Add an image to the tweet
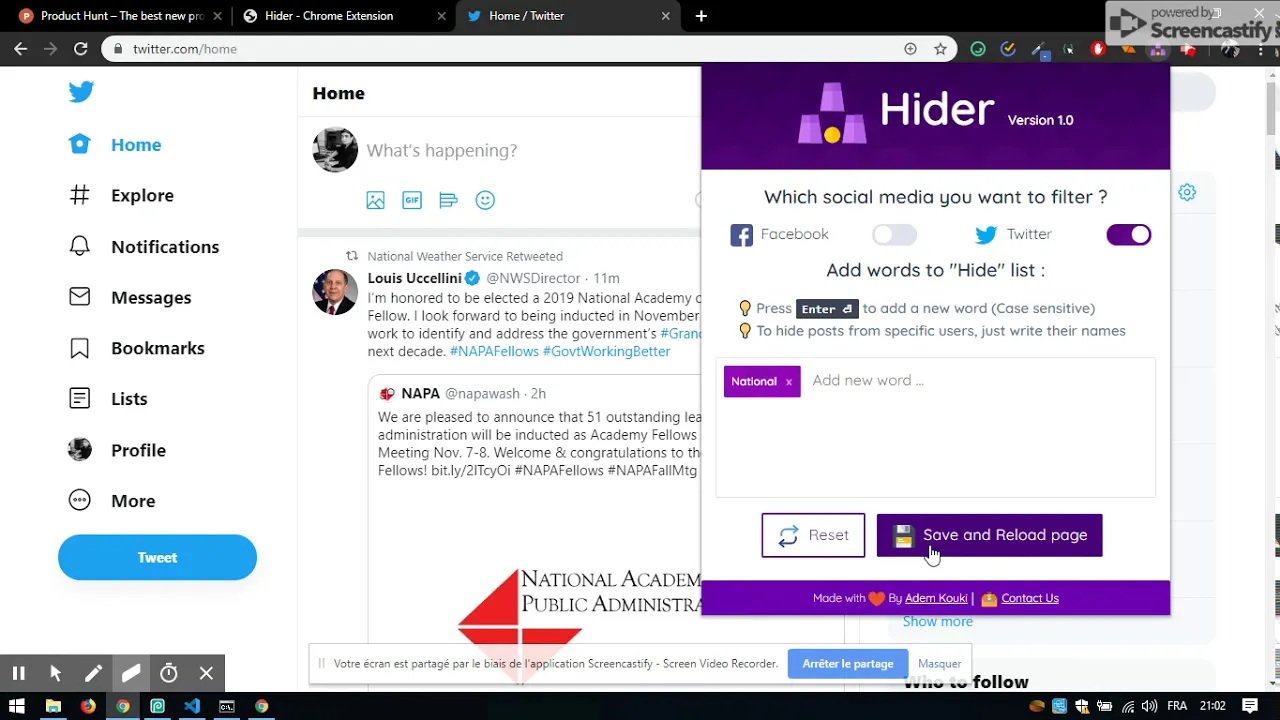The image size is (1280, 720). pos(375,200)
